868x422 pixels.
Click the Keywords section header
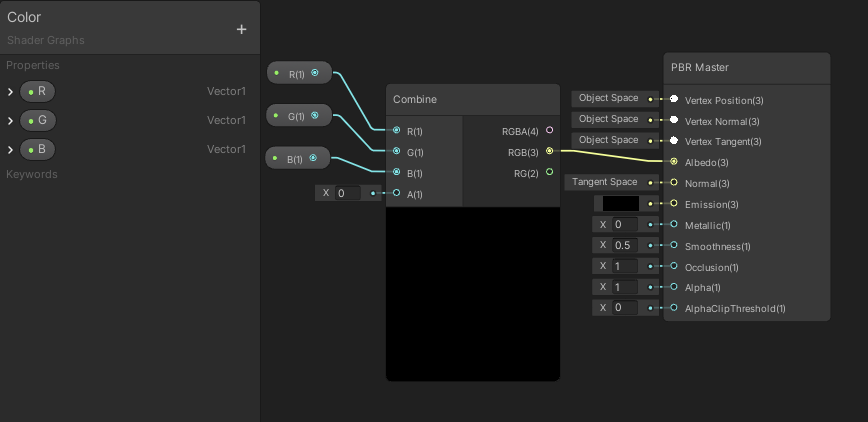point(32,174)
